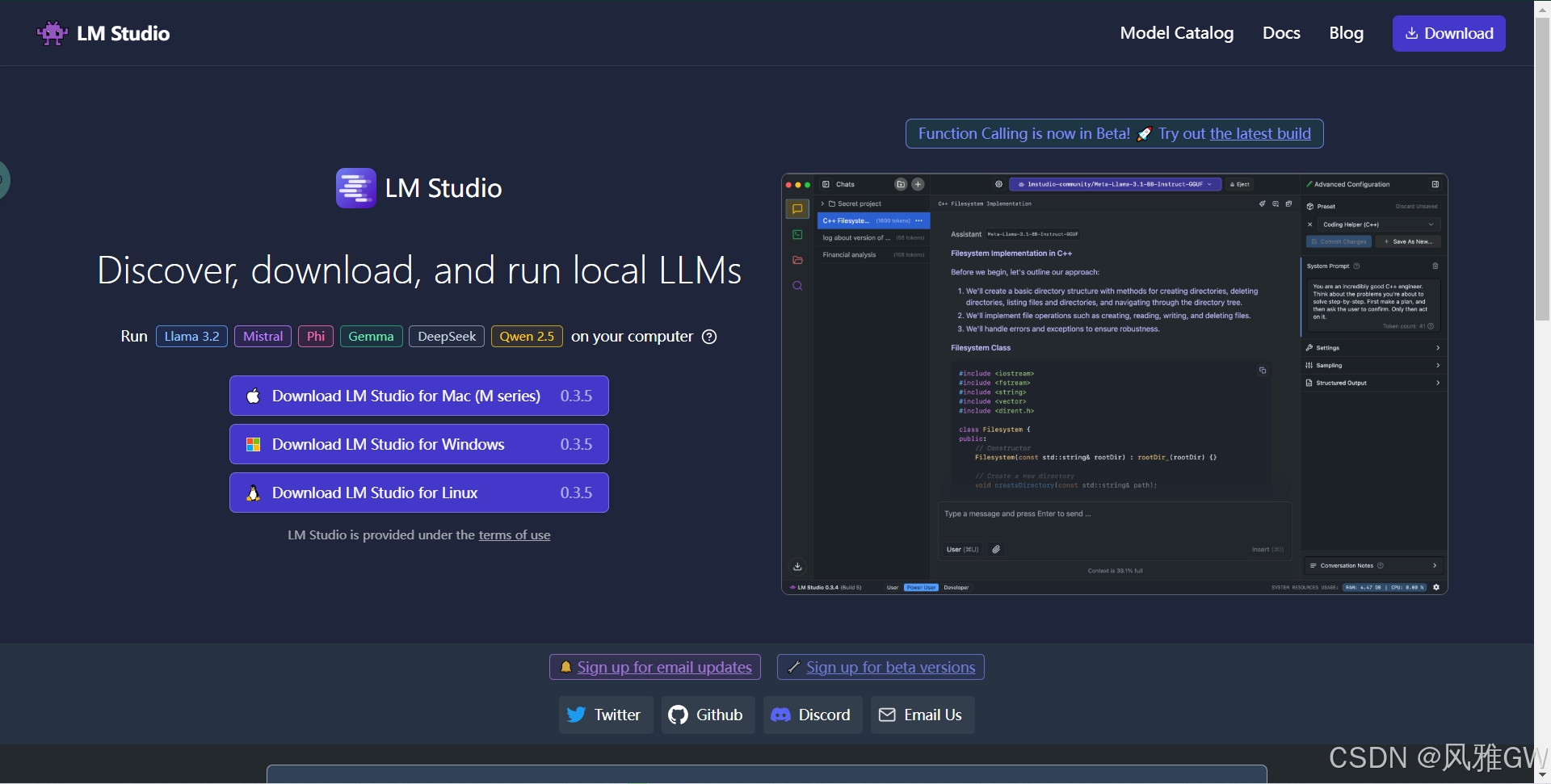Expand the Settings section
The image size is (1551, 784).
pyautogui.click(x=1372, y=348)
